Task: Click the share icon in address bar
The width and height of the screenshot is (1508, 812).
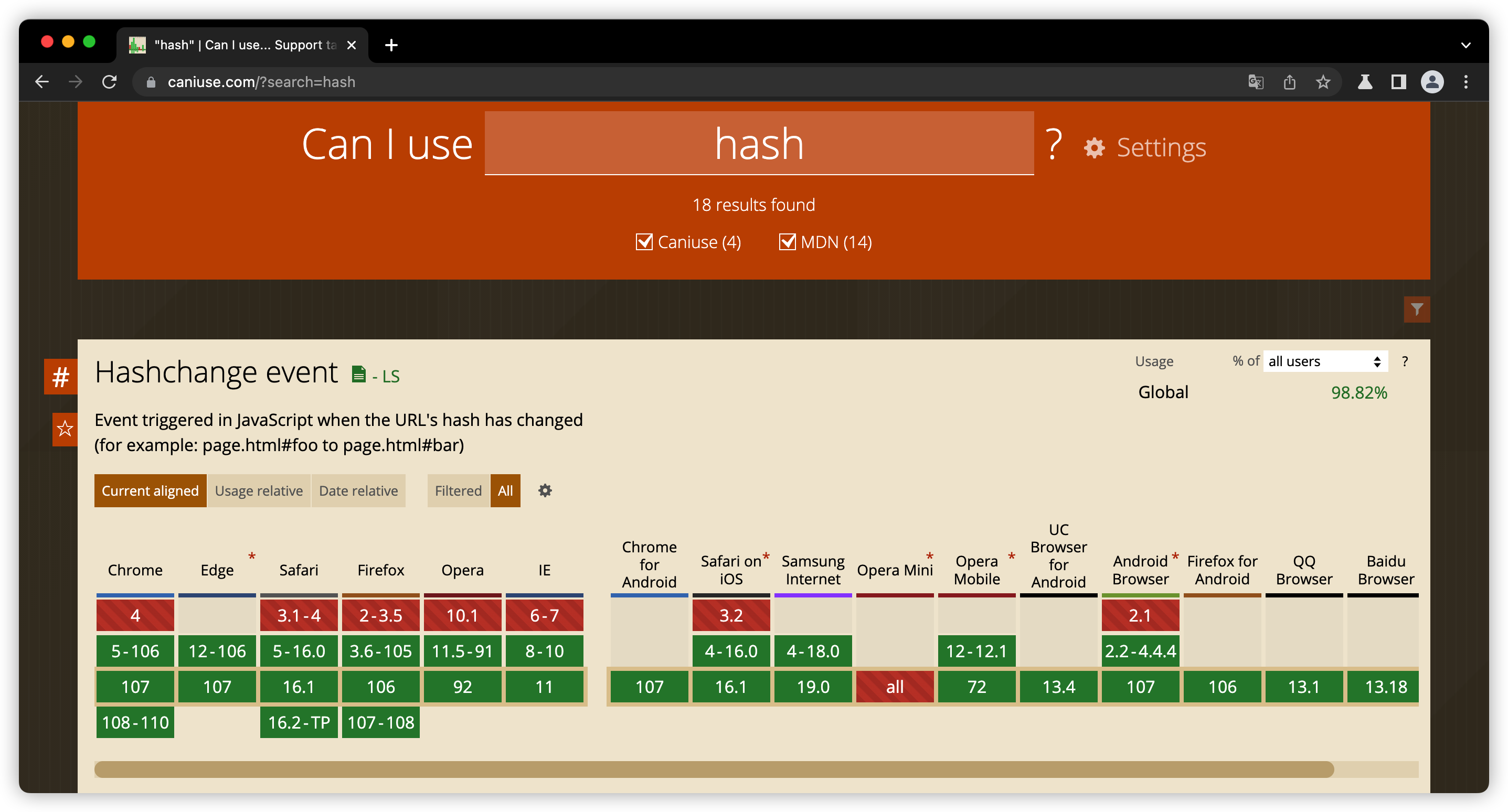Action: 1289,82
